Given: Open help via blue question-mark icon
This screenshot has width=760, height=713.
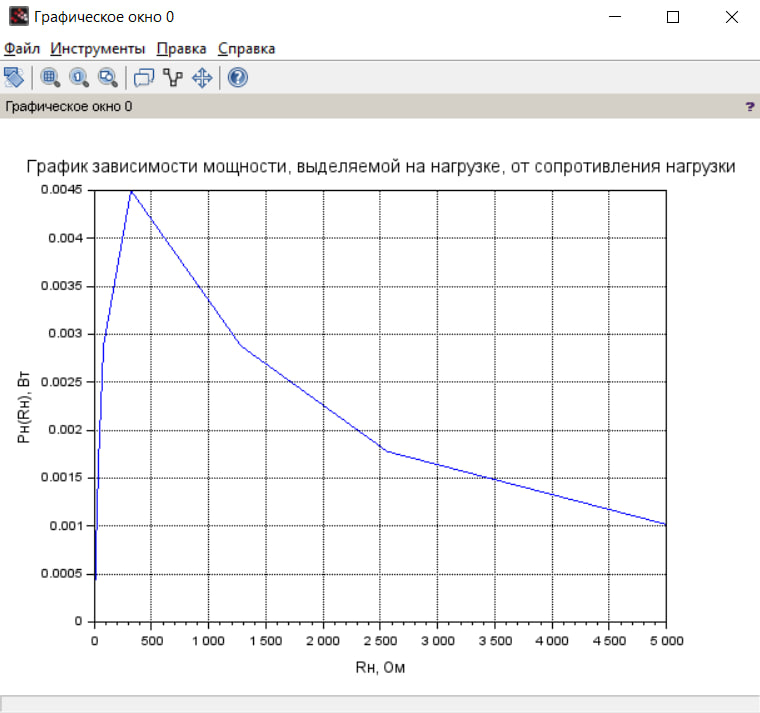Looking at the screenshot, I should (x=238, y=78).
